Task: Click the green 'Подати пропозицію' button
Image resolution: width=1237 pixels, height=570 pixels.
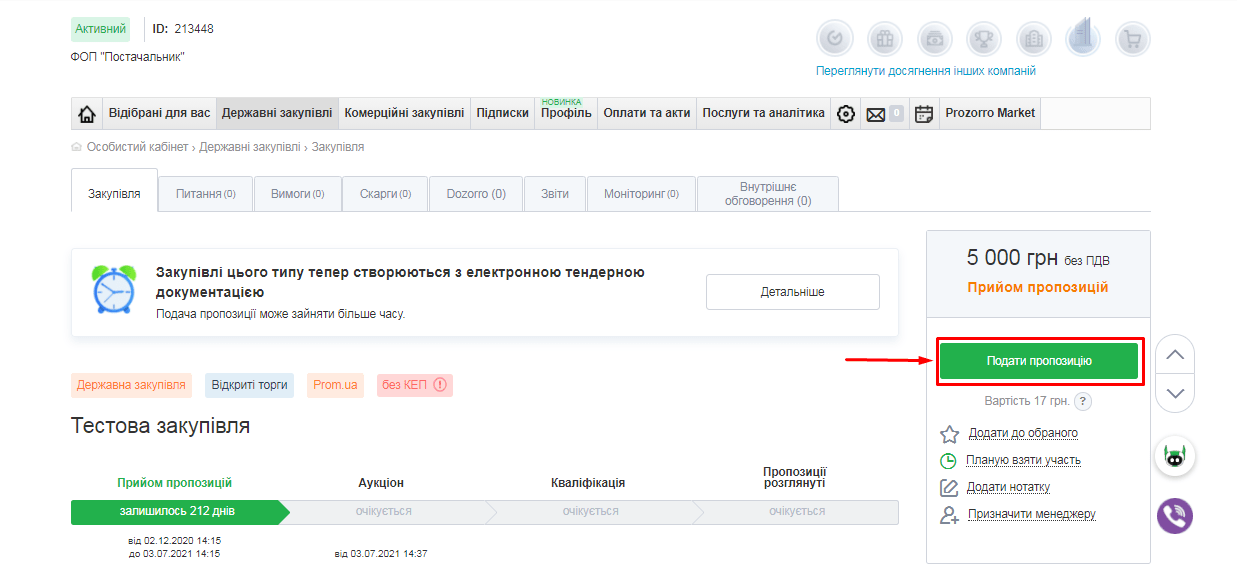Action: [x=1039, y=361]
